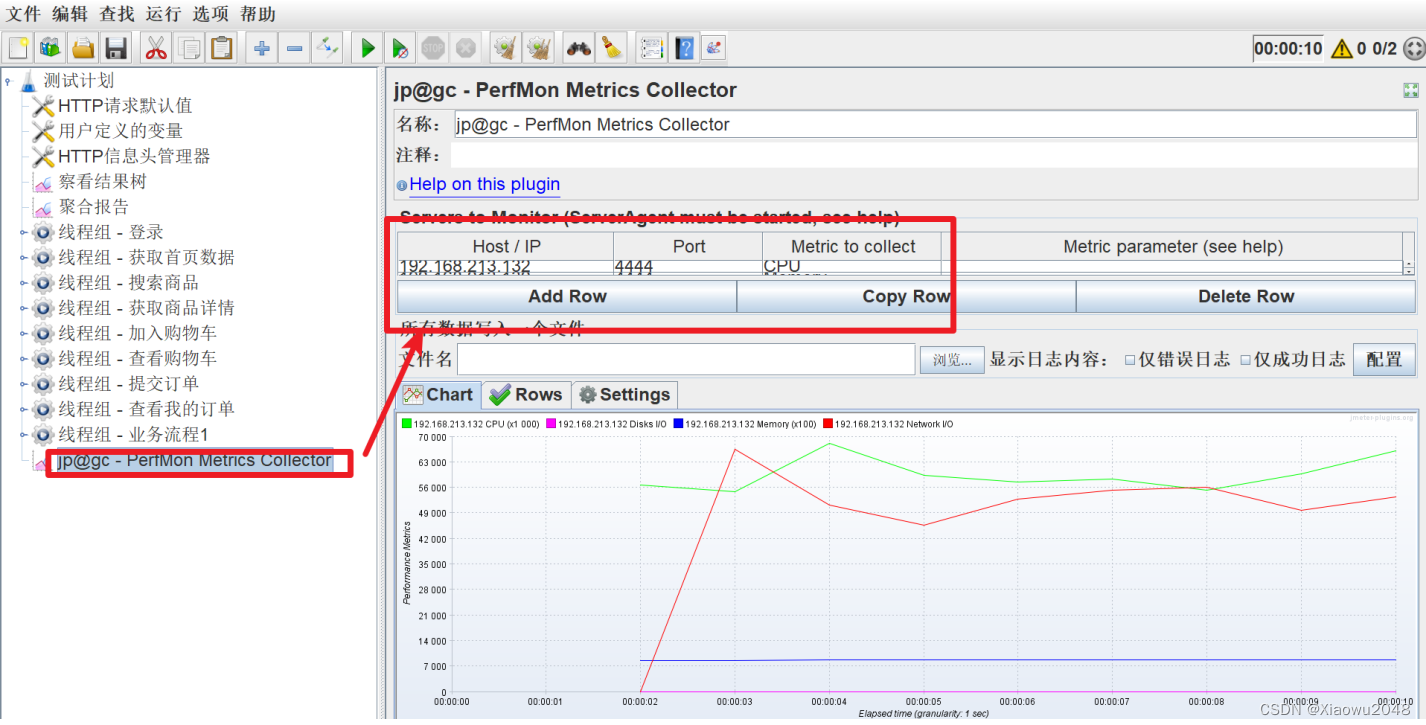Click the Delete Row button
This screenshot has height=725, width=1426.
click(1246, 297)
